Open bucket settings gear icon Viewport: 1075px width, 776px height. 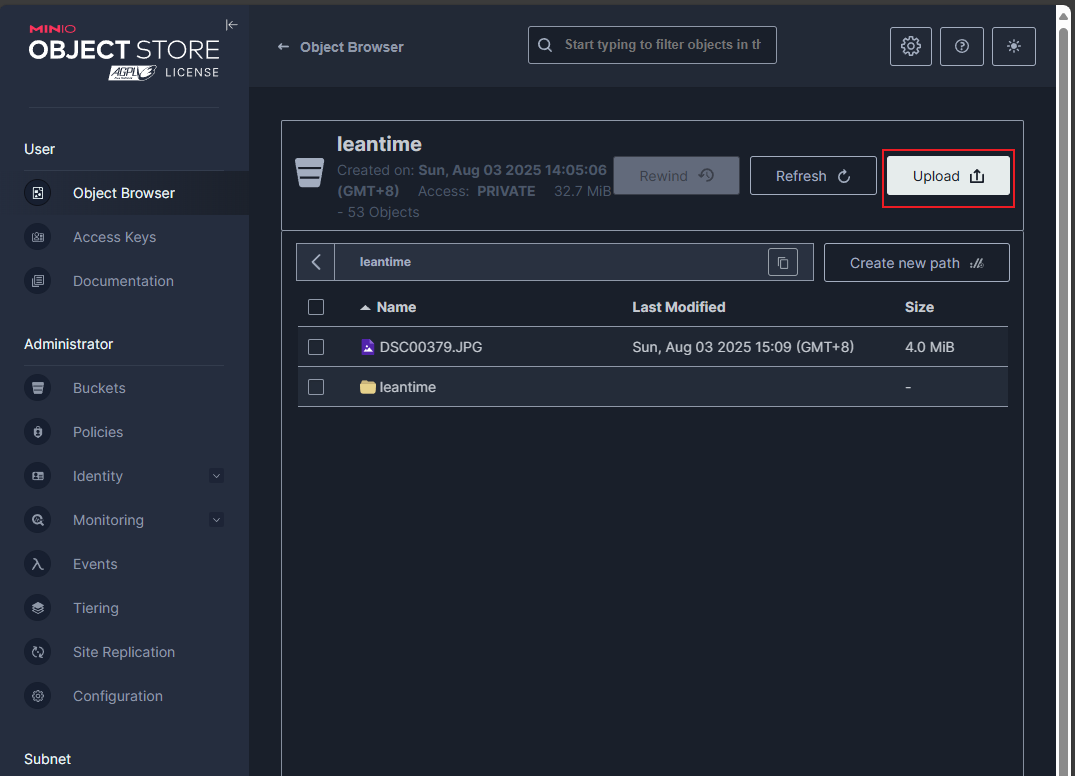click(910, 46)
